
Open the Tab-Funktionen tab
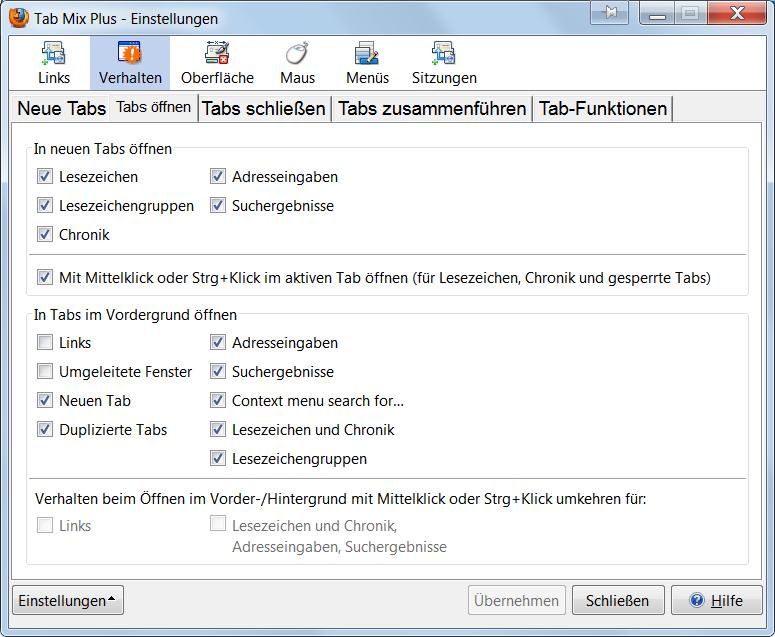pyautogui.click(x=603, y=108)
